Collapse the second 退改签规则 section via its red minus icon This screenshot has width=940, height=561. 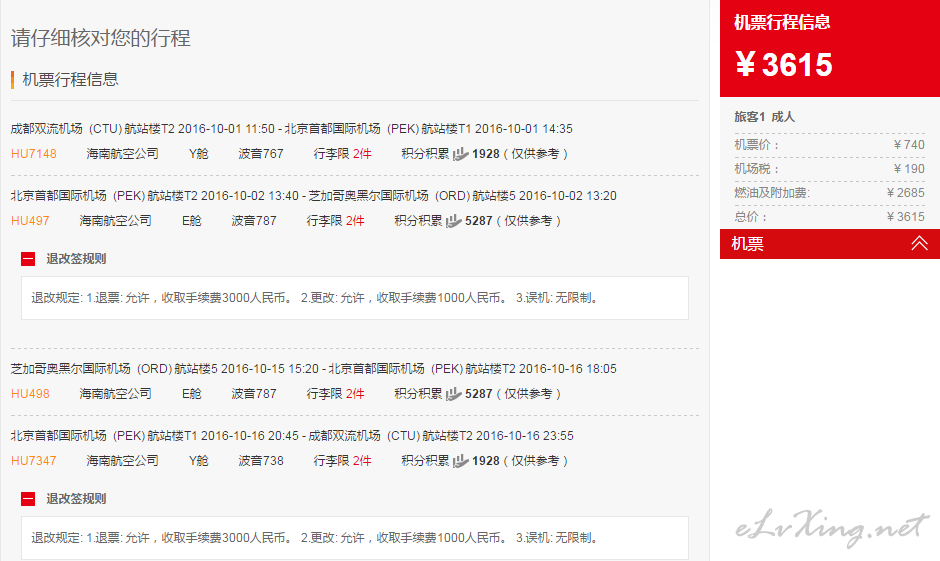pos(28,499)
